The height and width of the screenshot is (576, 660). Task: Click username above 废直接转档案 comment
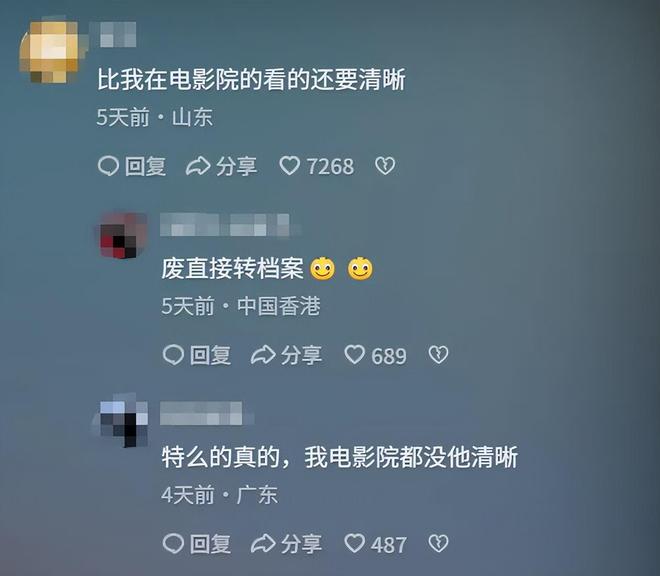[x=225, y=224]
